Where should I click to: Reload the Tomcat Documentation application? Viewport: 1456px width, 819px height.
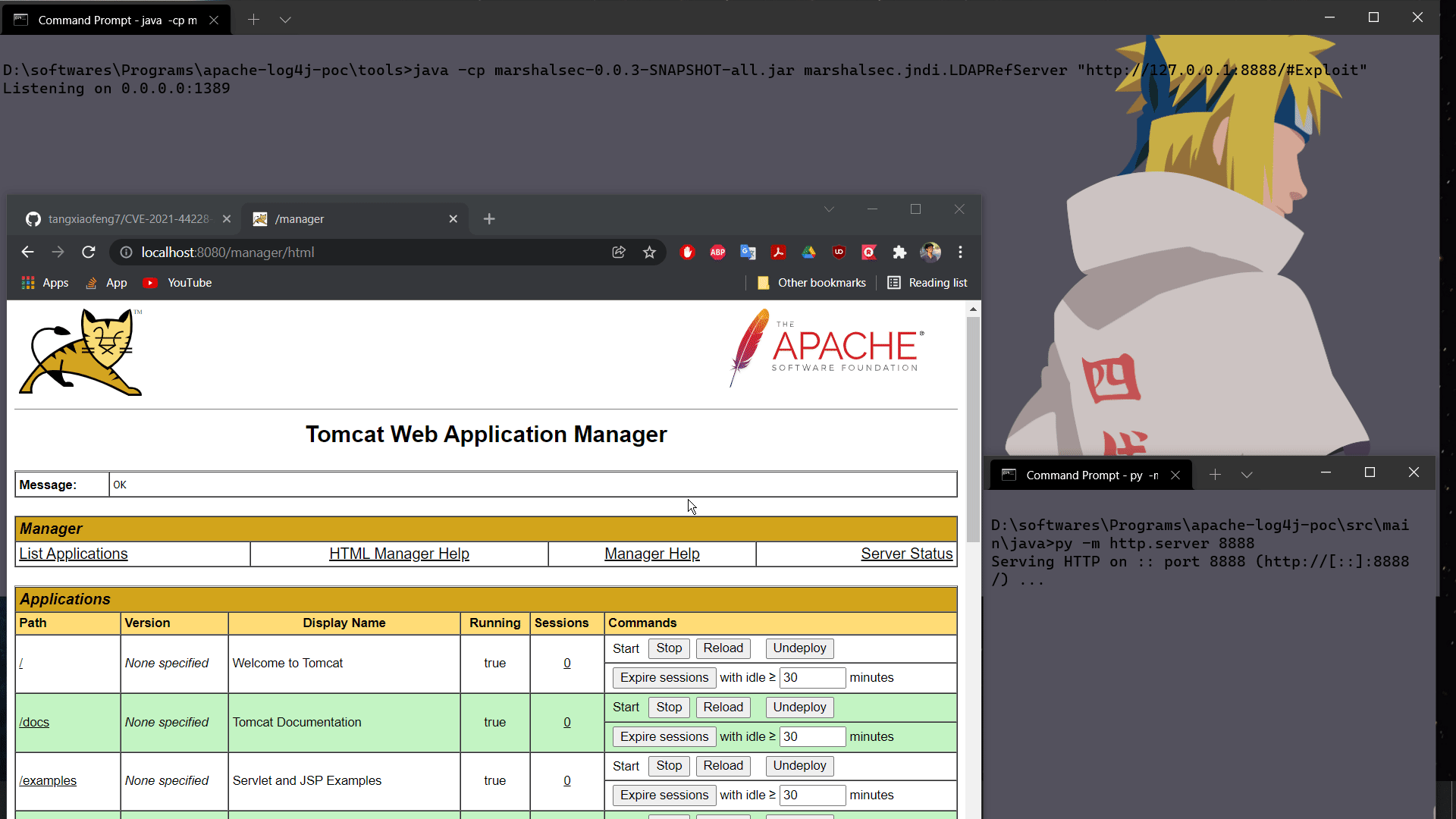[723, 708]
